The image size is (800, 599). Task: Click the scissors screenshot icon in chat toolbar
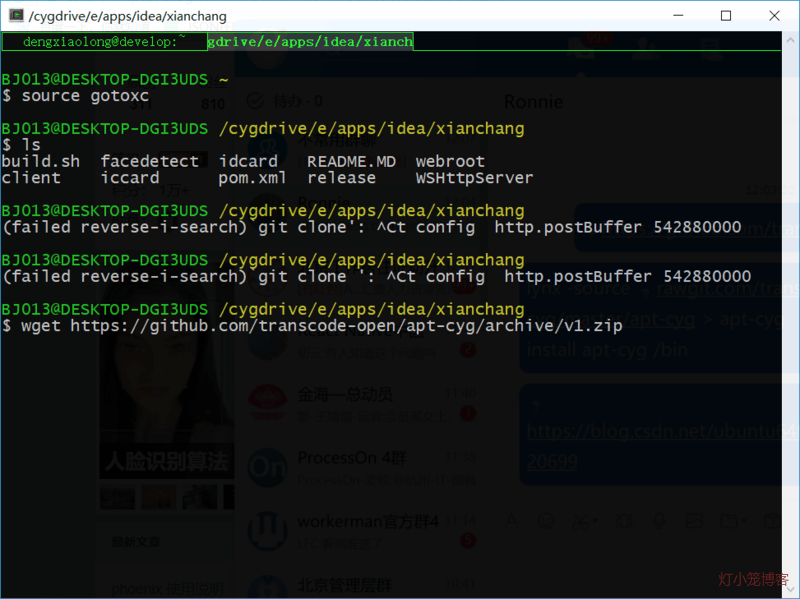[x=580, y=521]
